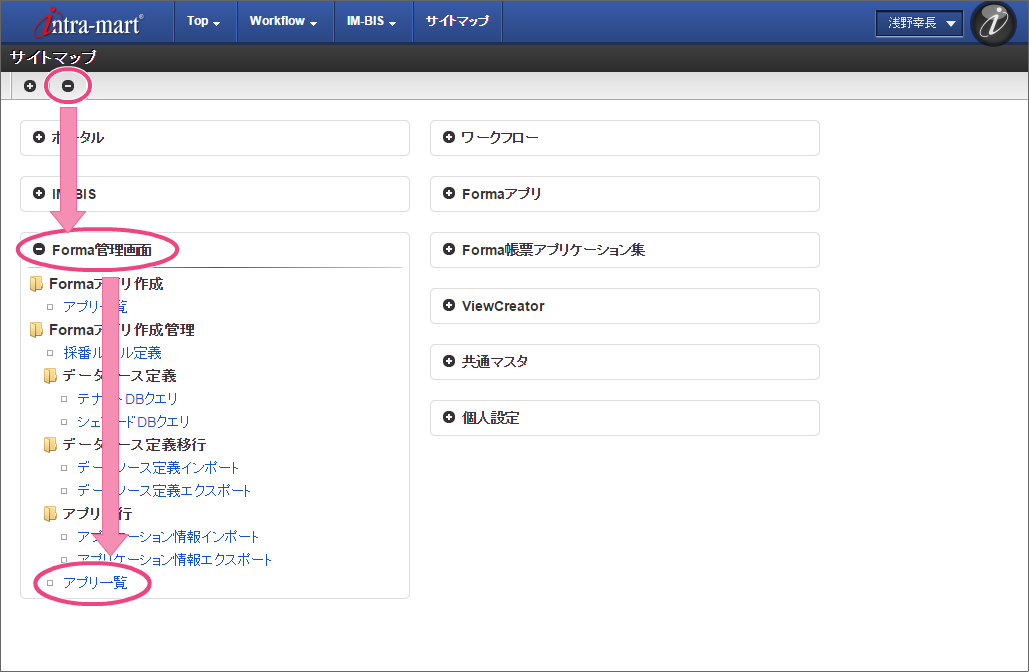Screen dimensions: 1029x672
Task: Click the bottom アプリ一覧 link
Action: tap(95, 583)
